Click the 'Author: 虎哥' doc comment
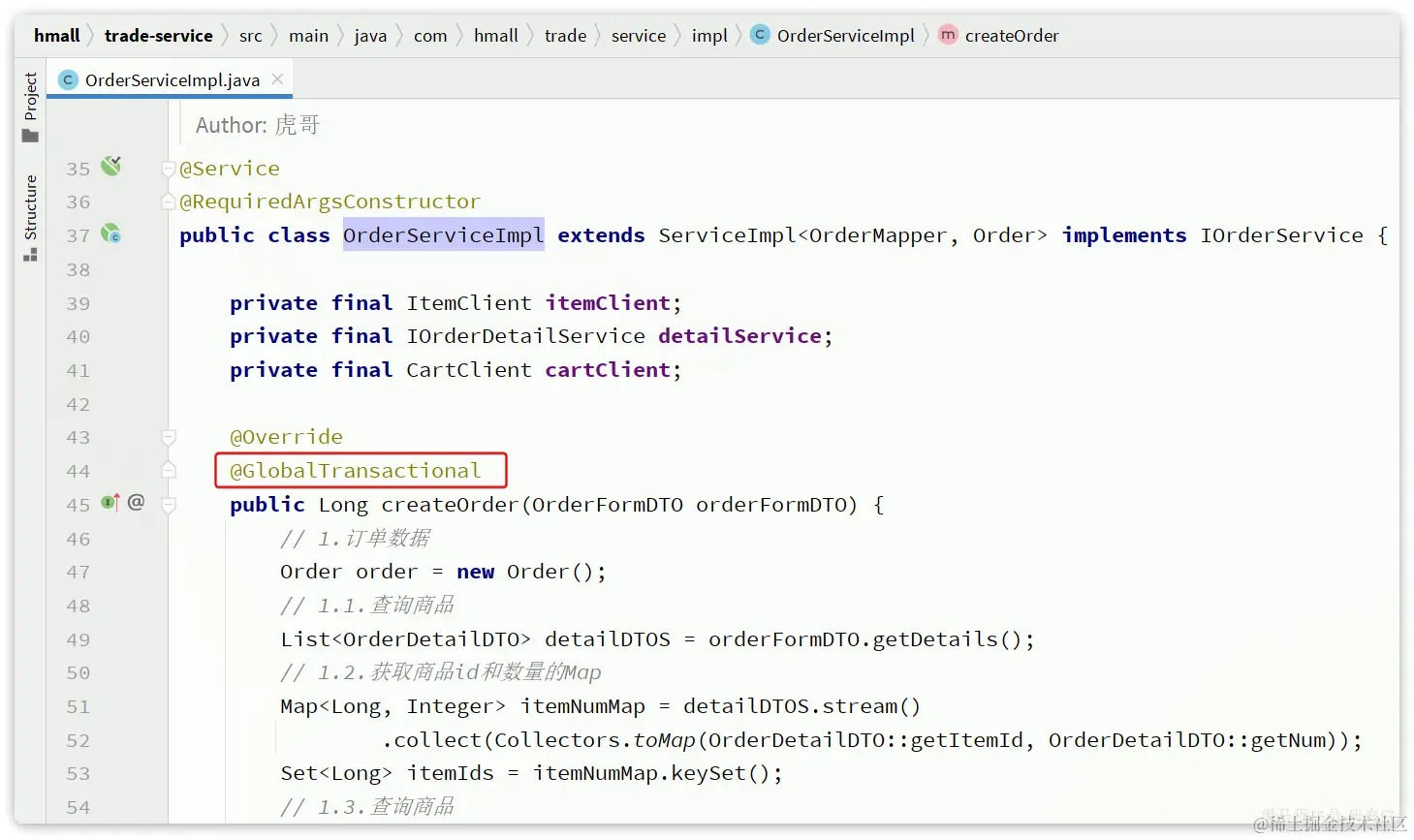Screen dimensions: 1414x840 258,125
